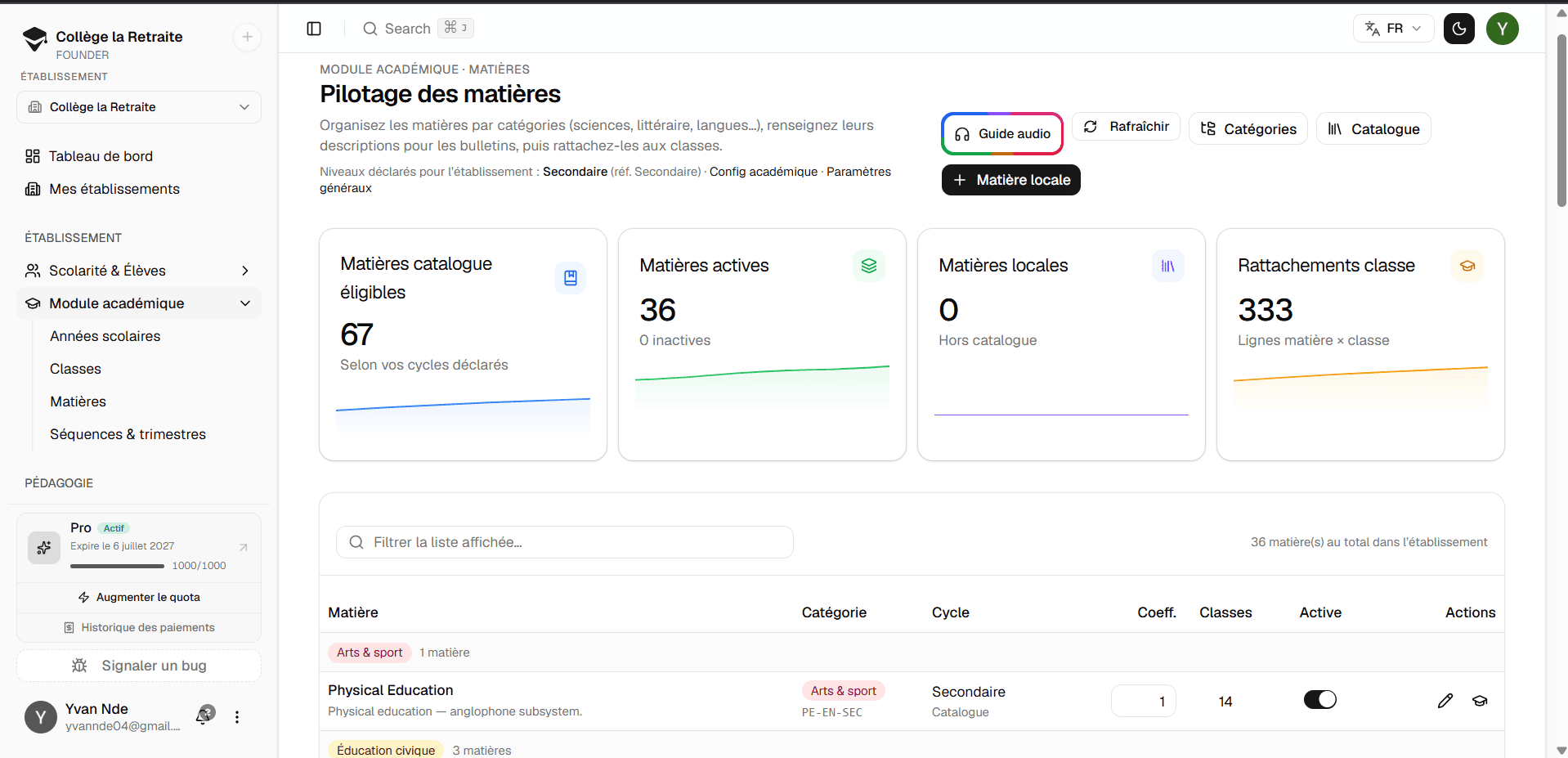Click the Collège la Retraite graduation cap logo
Screen dimensions: 1568x758
click(x=35, y=38)
